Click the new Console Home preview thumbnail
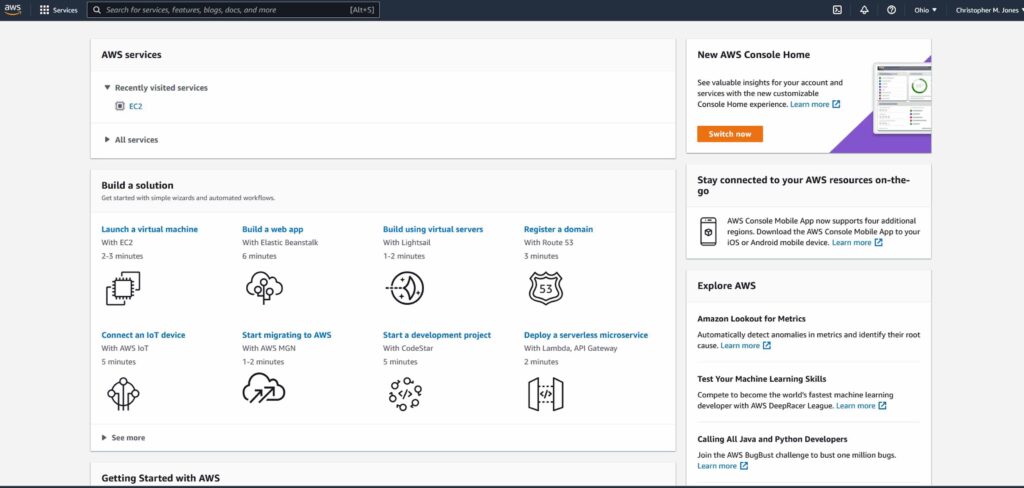Image resolution: width=1024 pixels, height=488 pixels. pyautogui.click(x=903, y=98)
